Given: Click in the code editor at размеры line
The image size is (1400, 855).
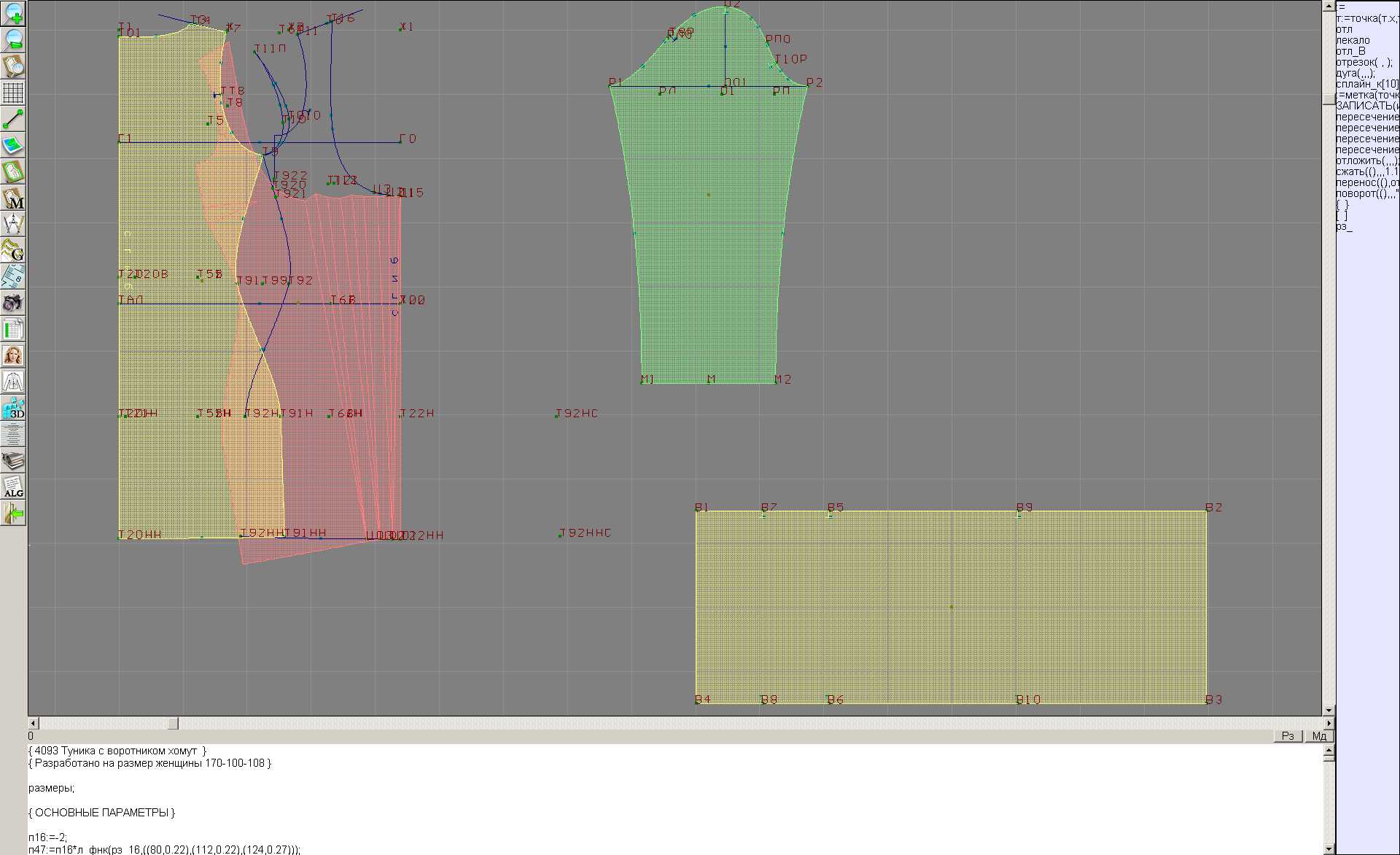Looking at the screenshot, I should pos(51,788).
